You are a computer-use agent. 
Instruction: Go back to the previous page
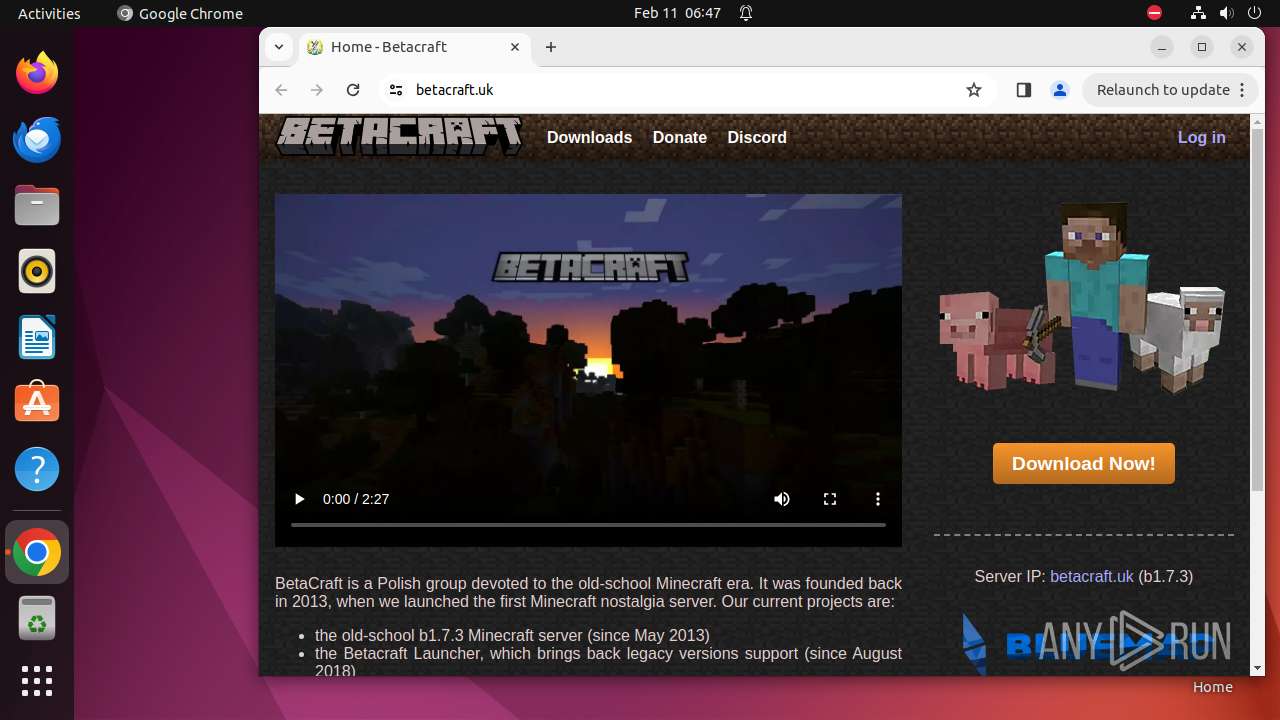tap(281, 90)
